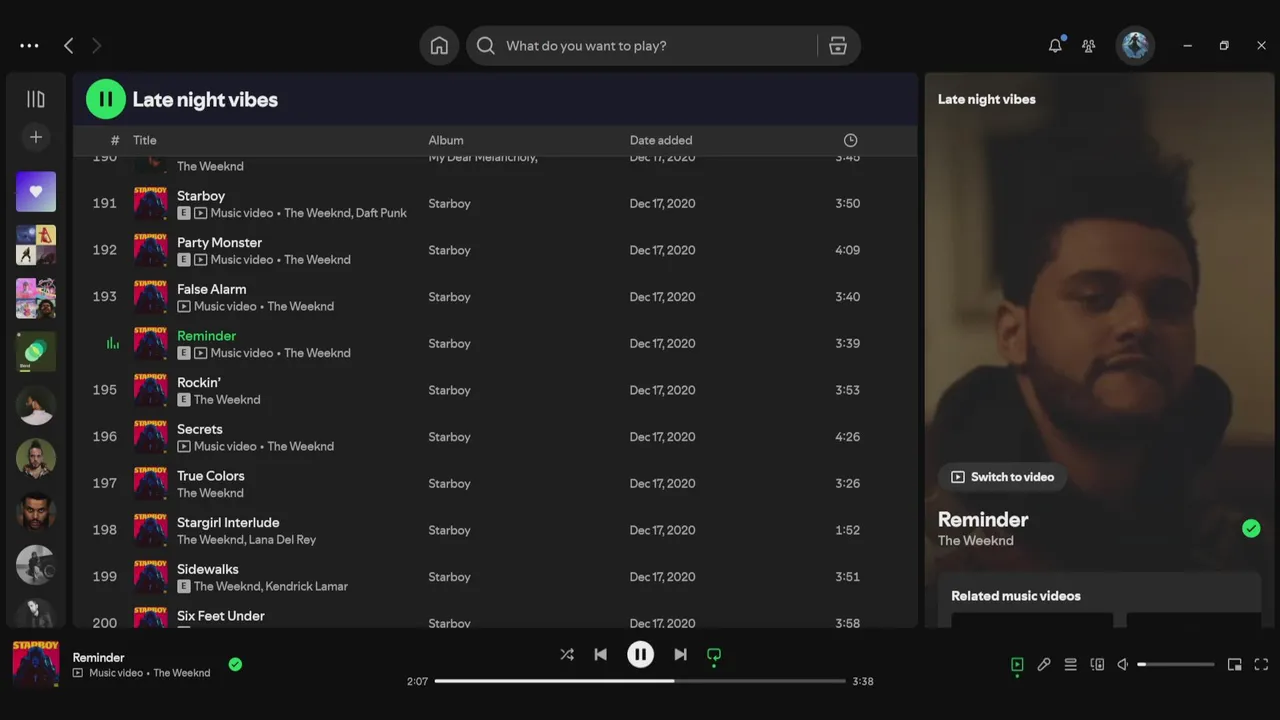Click the Switch to video button
The image size is (1280, 720).
[1002, 477]
